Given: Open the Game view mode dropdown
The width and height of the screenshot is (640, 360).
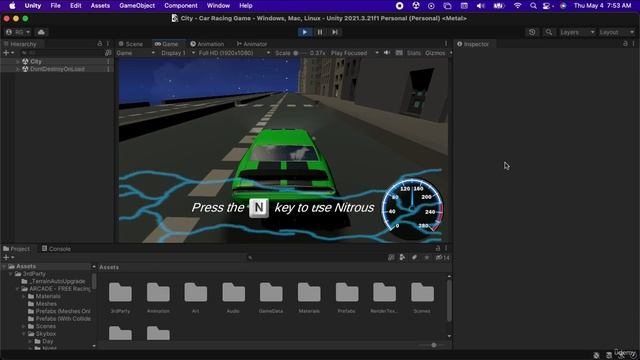Looking at the screenshot, I should [x=136, y=53].
